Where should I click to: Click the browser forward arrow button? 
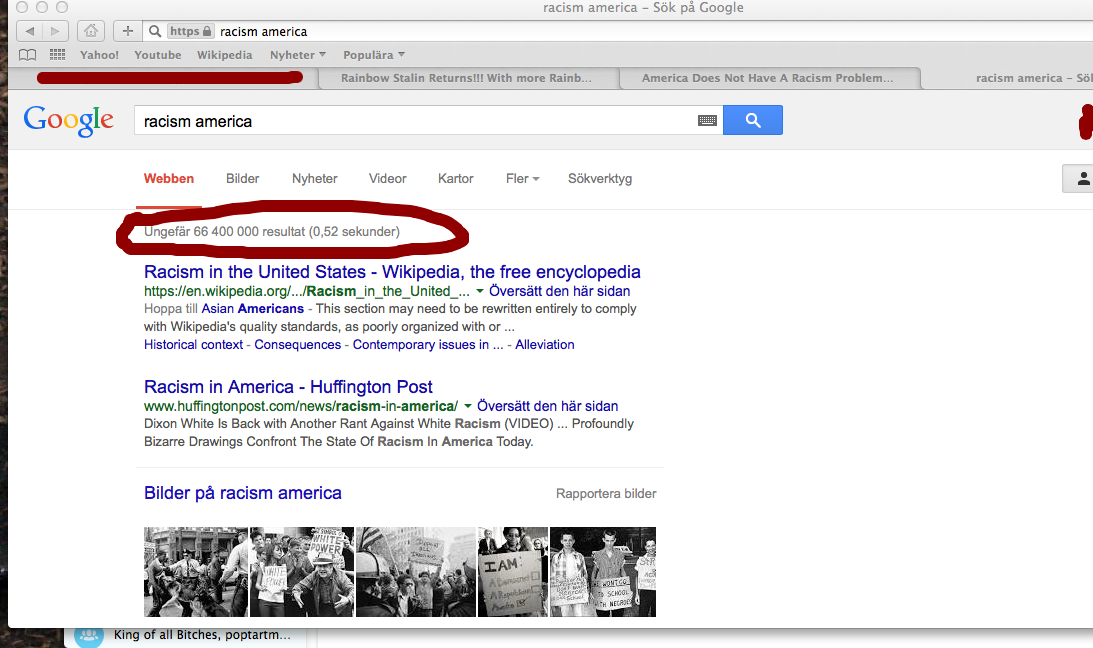point(55,31)
